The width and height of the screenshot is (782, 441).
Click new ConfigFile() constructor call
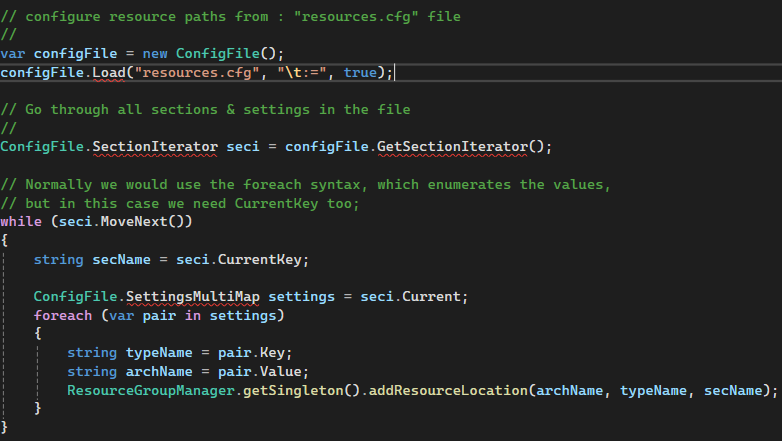click(209, 54)
